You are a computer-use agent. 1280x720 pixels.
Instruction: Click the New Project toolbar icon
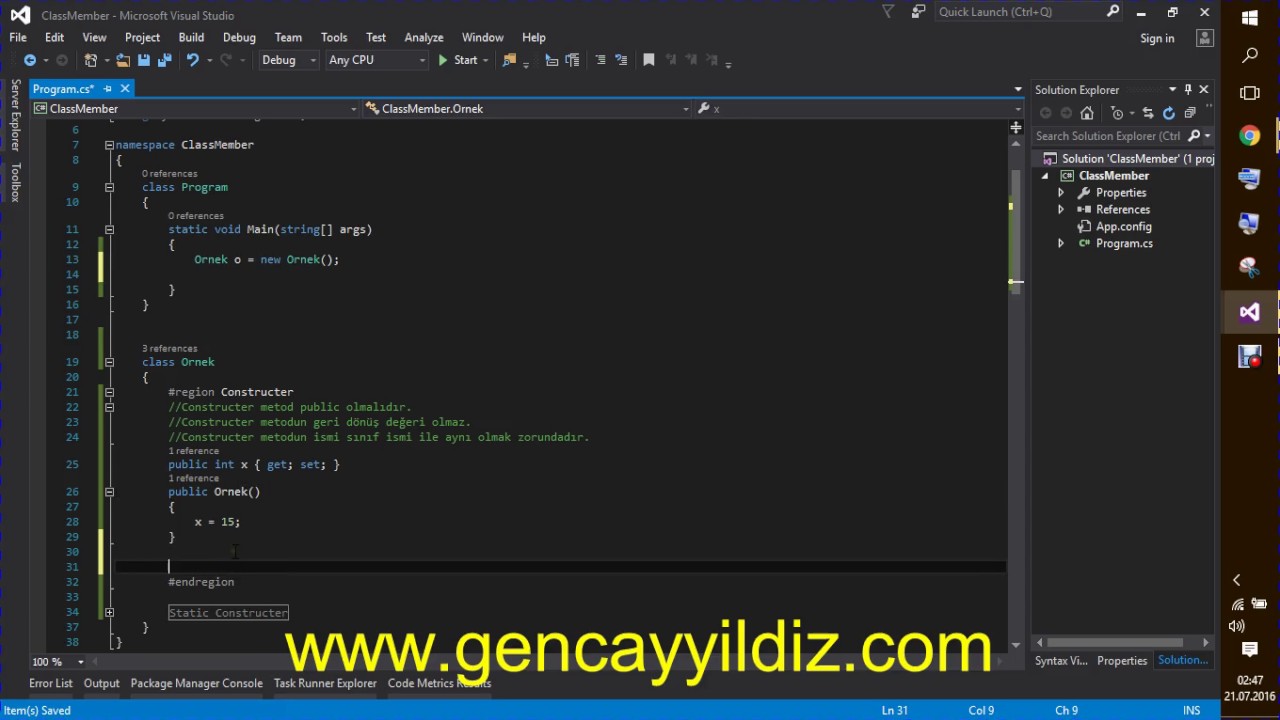pyautogui.click(x=91, y=60)
